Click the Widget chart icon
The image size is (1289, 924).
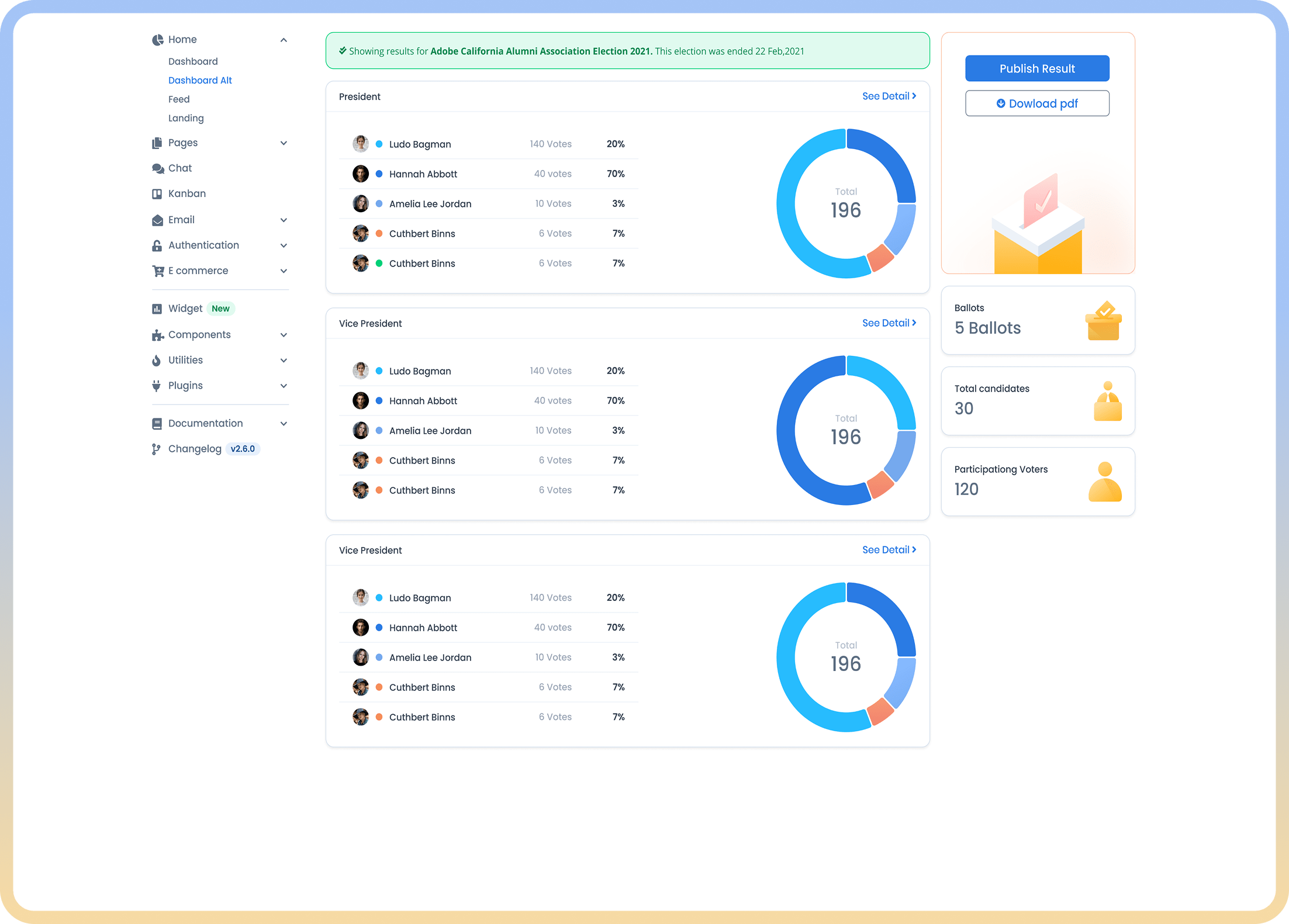coord(157,309)
